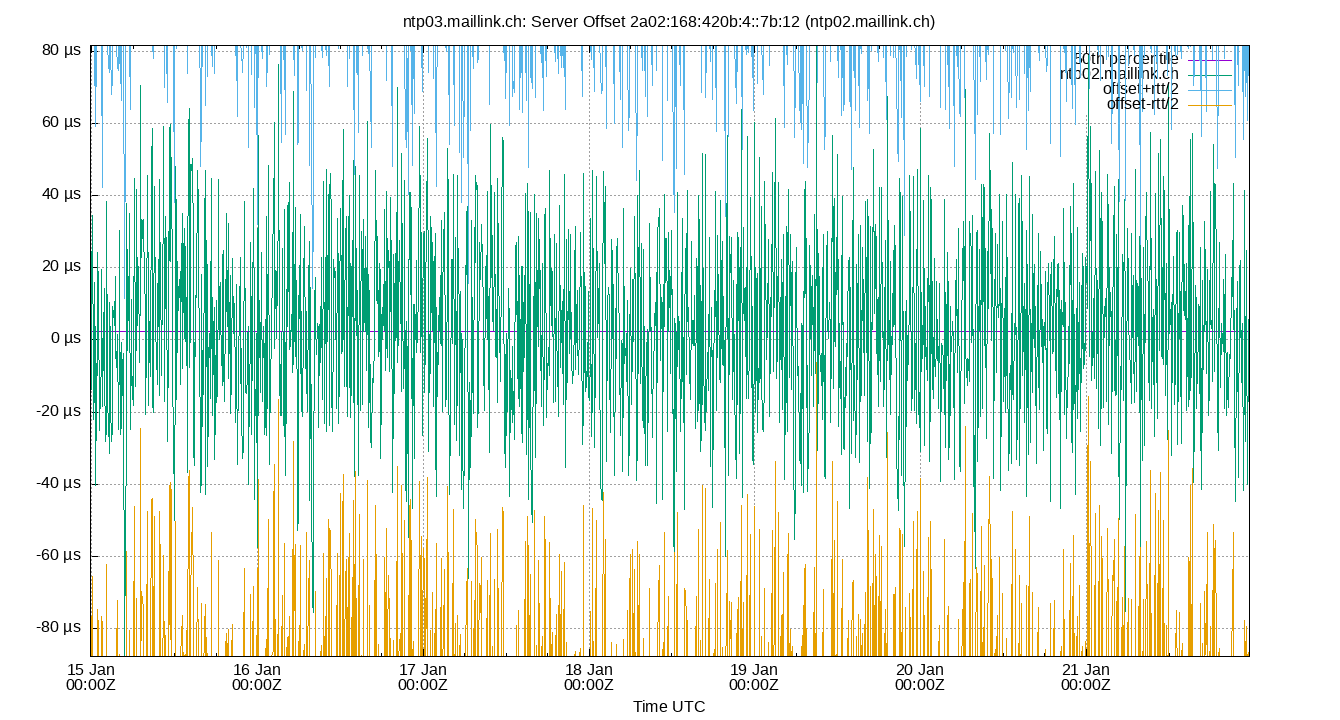This screenshot has width=1340, height=720.
Task: Click the purple 50th percentile legend line
Action: tap(1210, 60)
